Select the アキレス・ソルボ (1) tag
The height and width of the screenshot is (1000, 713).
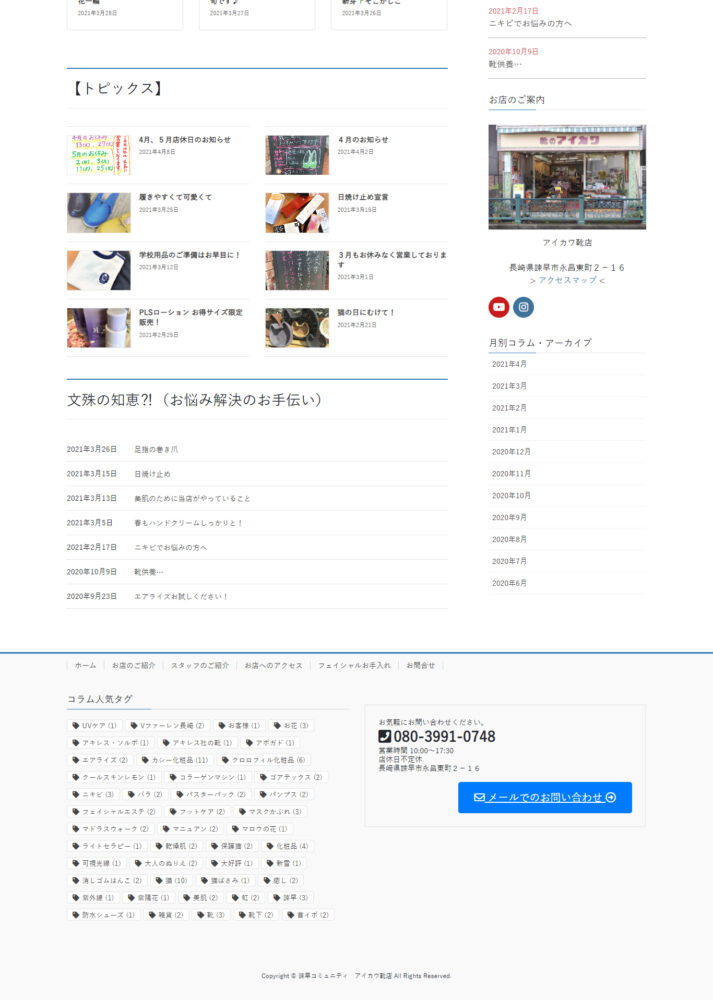[x=110, y=743]
